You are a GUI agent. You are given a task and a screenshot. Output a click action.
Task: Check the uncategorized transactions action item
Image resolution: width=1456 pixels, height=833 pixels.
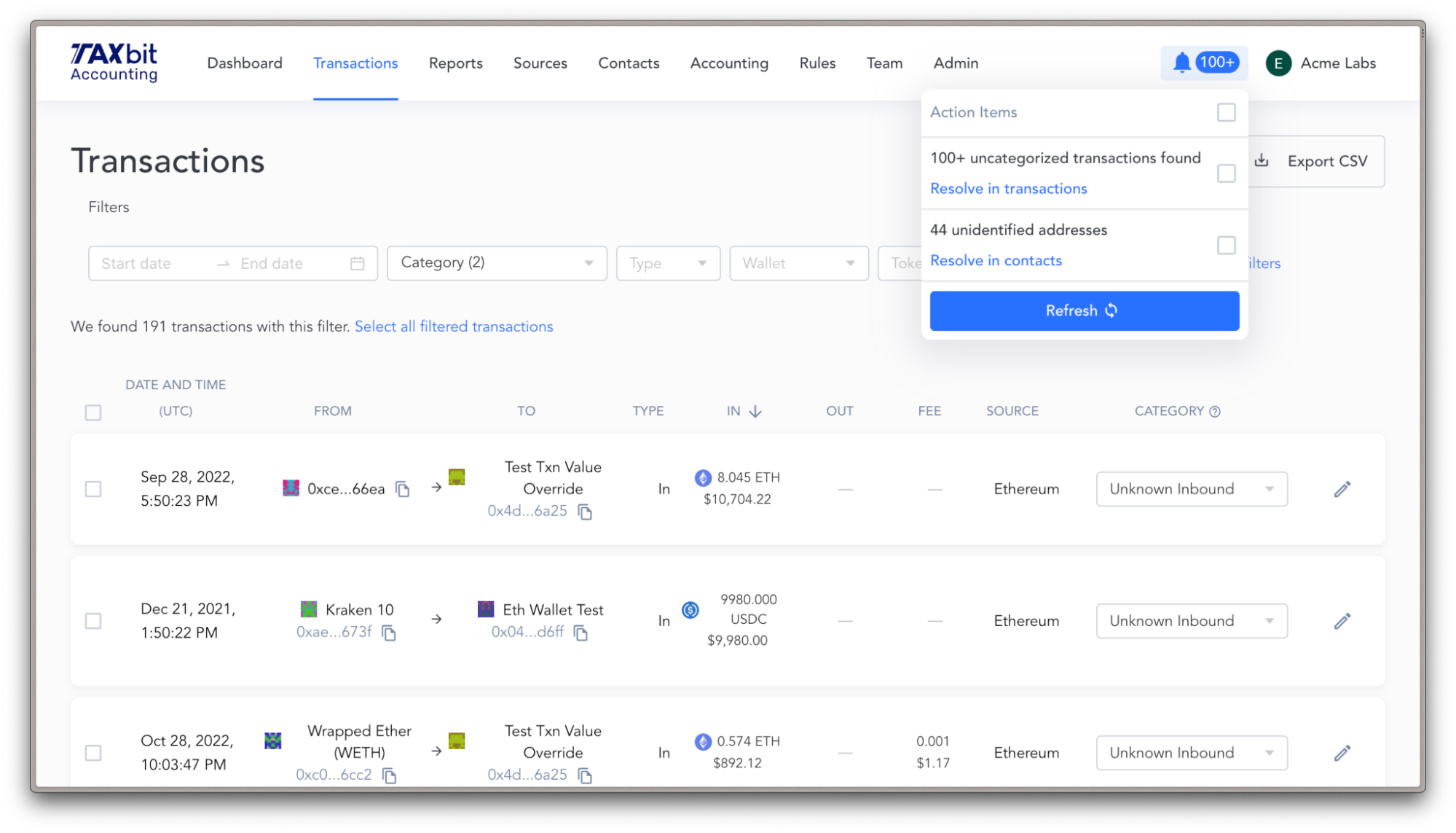(1226, 173)
